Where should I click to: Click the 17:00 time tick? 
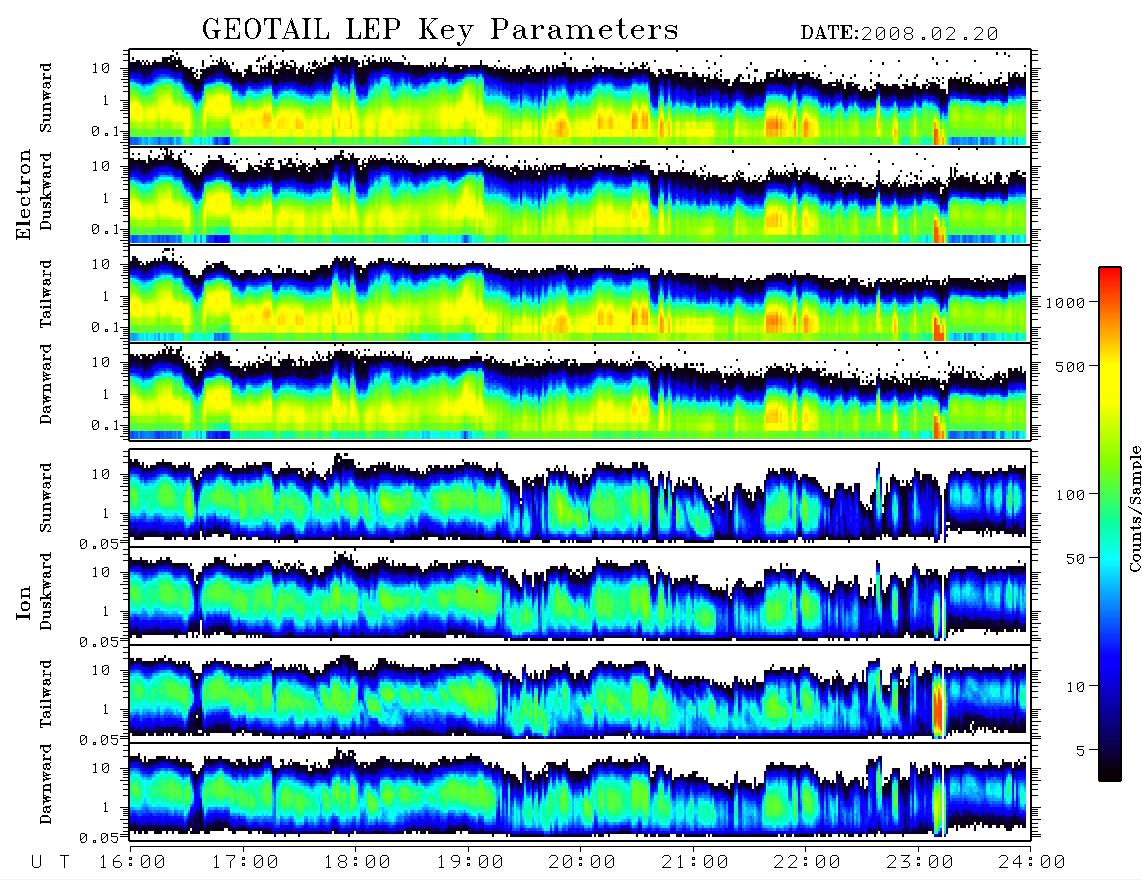click(x=245, y=862)
